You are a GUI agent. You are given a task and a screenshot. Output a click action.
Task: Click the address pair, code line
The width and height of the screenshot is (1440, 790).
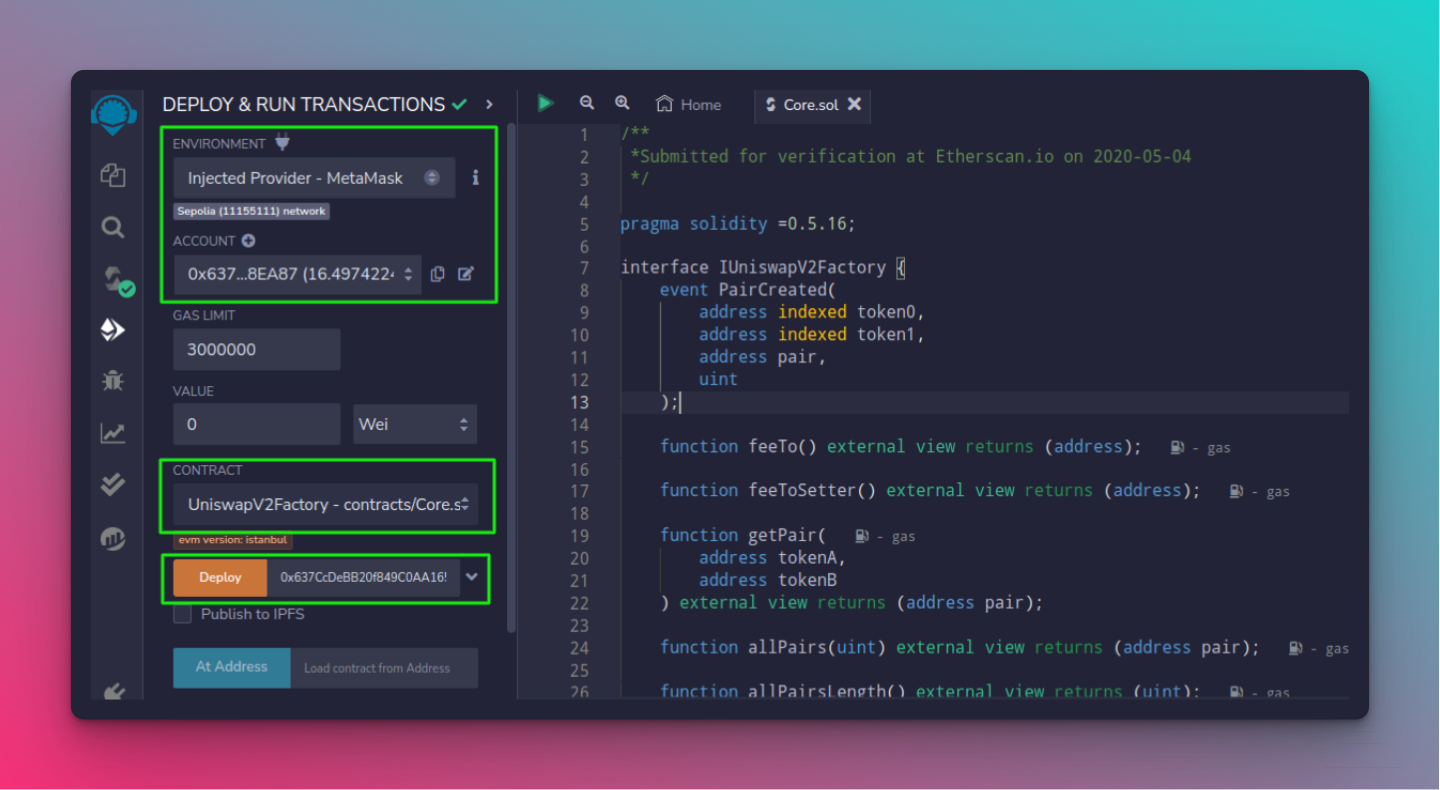pos(763,357)
